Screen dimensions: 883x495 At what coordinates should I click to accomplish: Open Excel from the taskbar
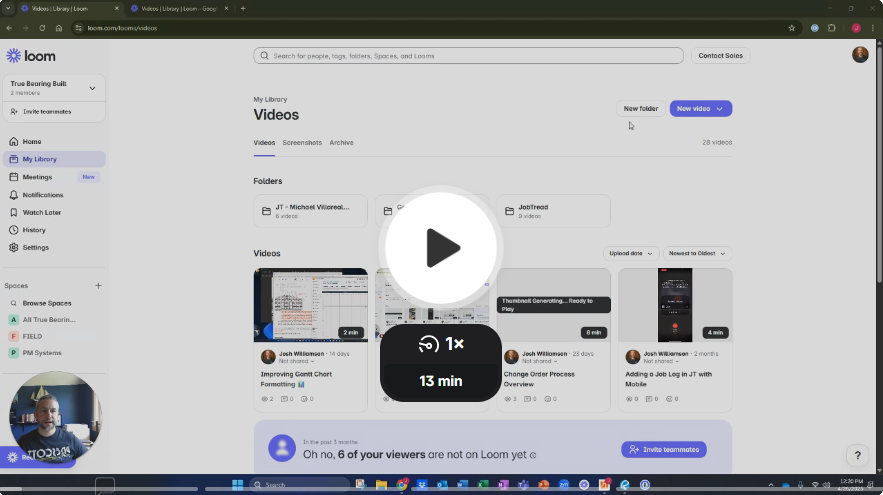[483, 485]
